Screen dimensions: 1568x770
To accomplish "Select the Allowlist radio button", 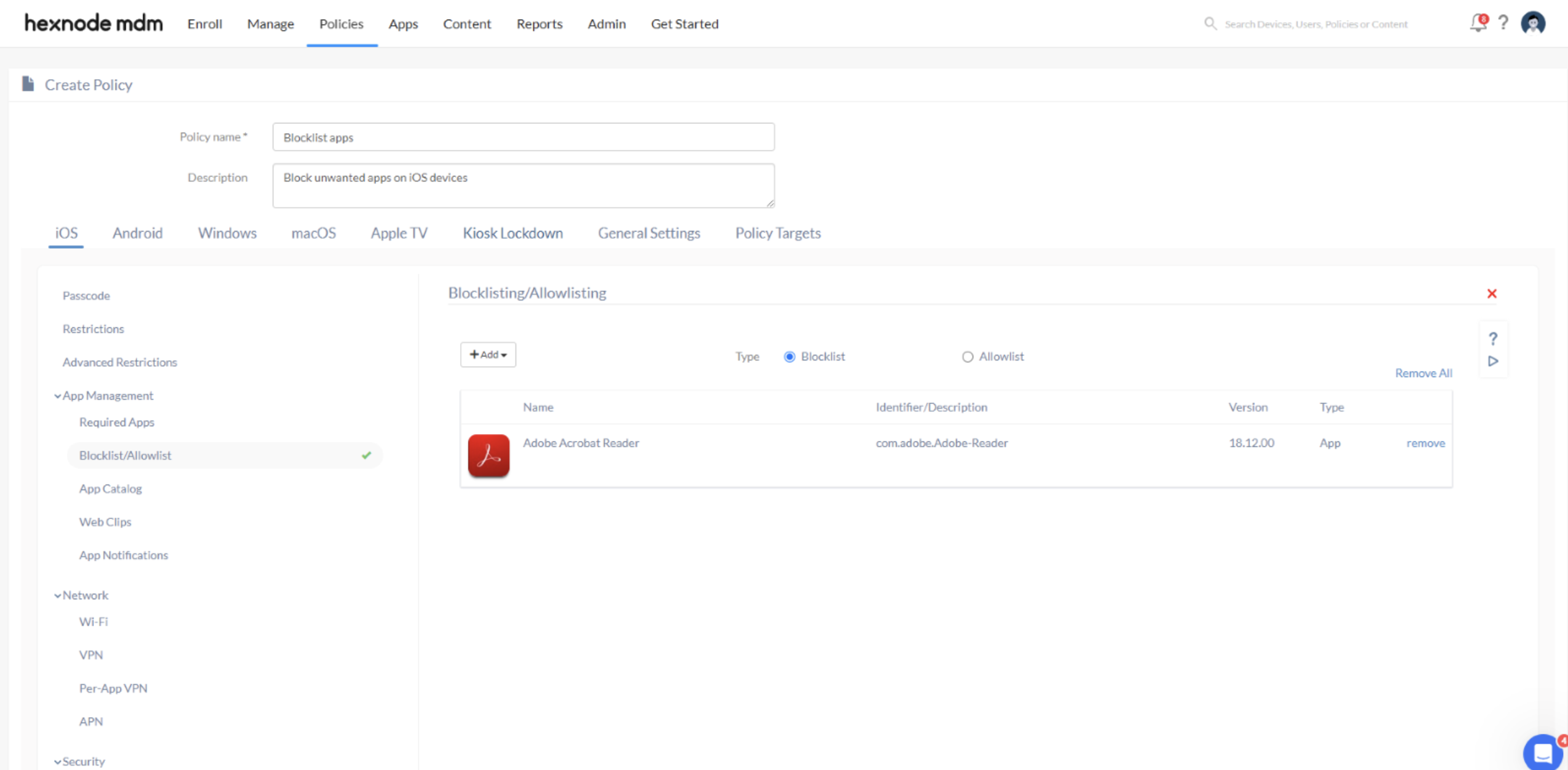I will [x=967, y=356].
